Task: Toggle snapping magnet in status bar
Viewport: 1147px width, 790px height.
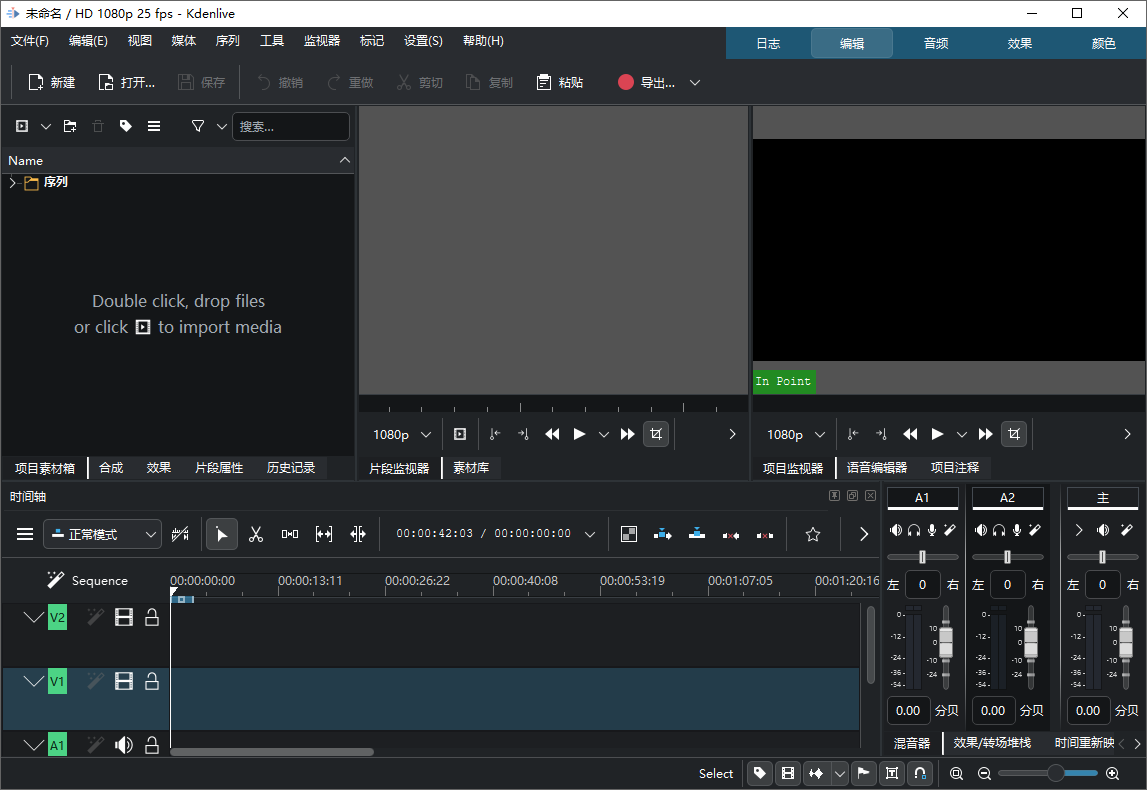Action: [x=919, y=773]
